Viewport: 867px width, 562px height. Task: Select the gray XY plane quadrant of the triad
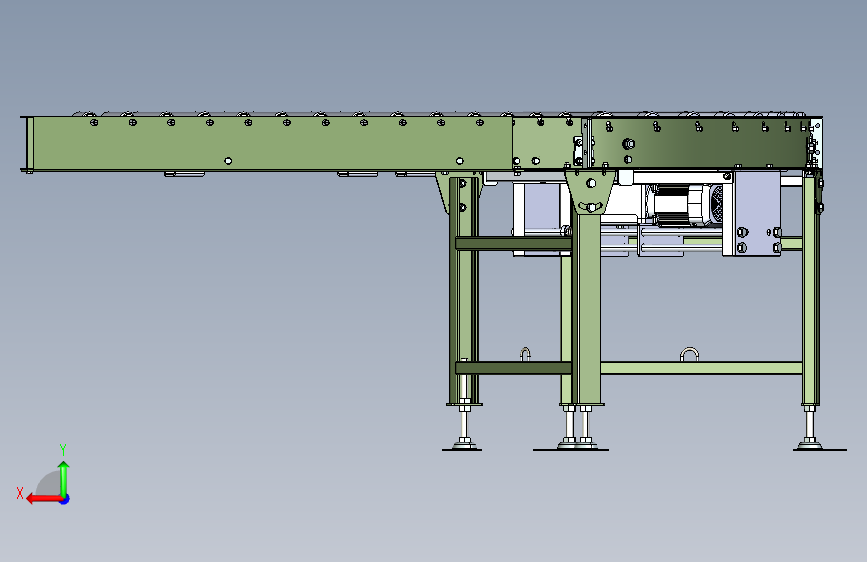50,485
